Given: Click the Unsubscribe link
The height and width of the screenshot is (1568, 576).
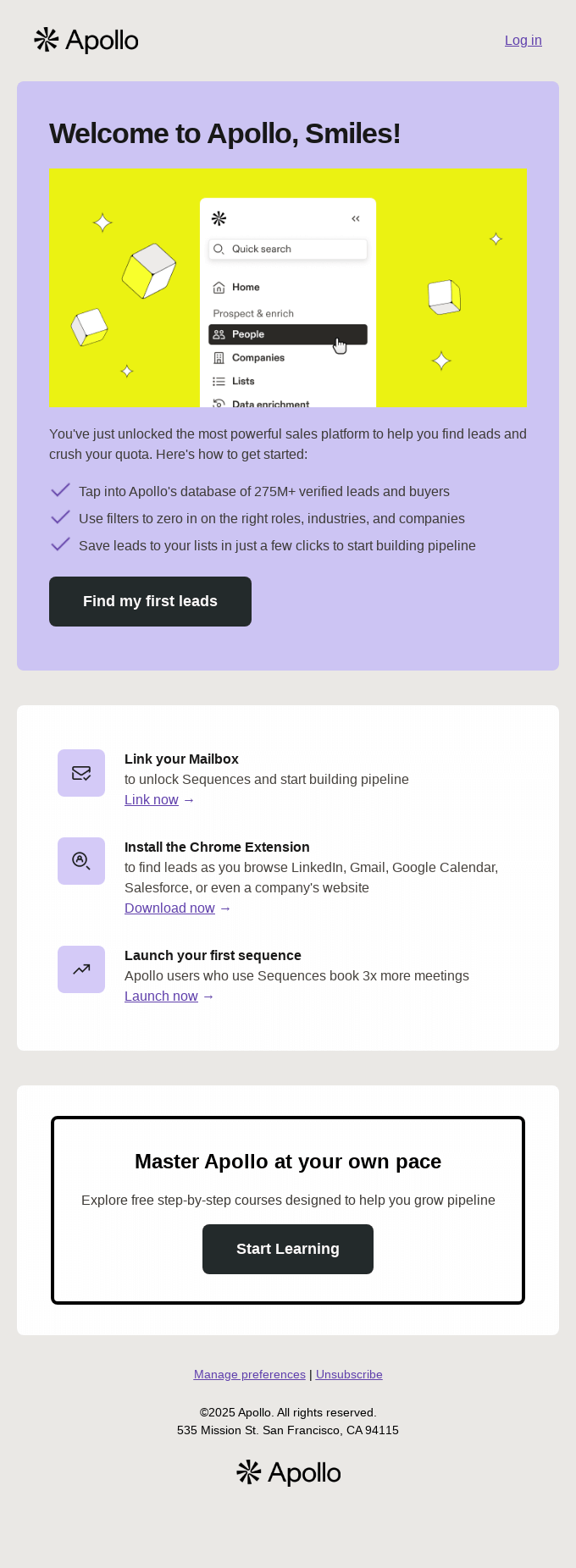Looking at the screenshot, I should 349,1375.
